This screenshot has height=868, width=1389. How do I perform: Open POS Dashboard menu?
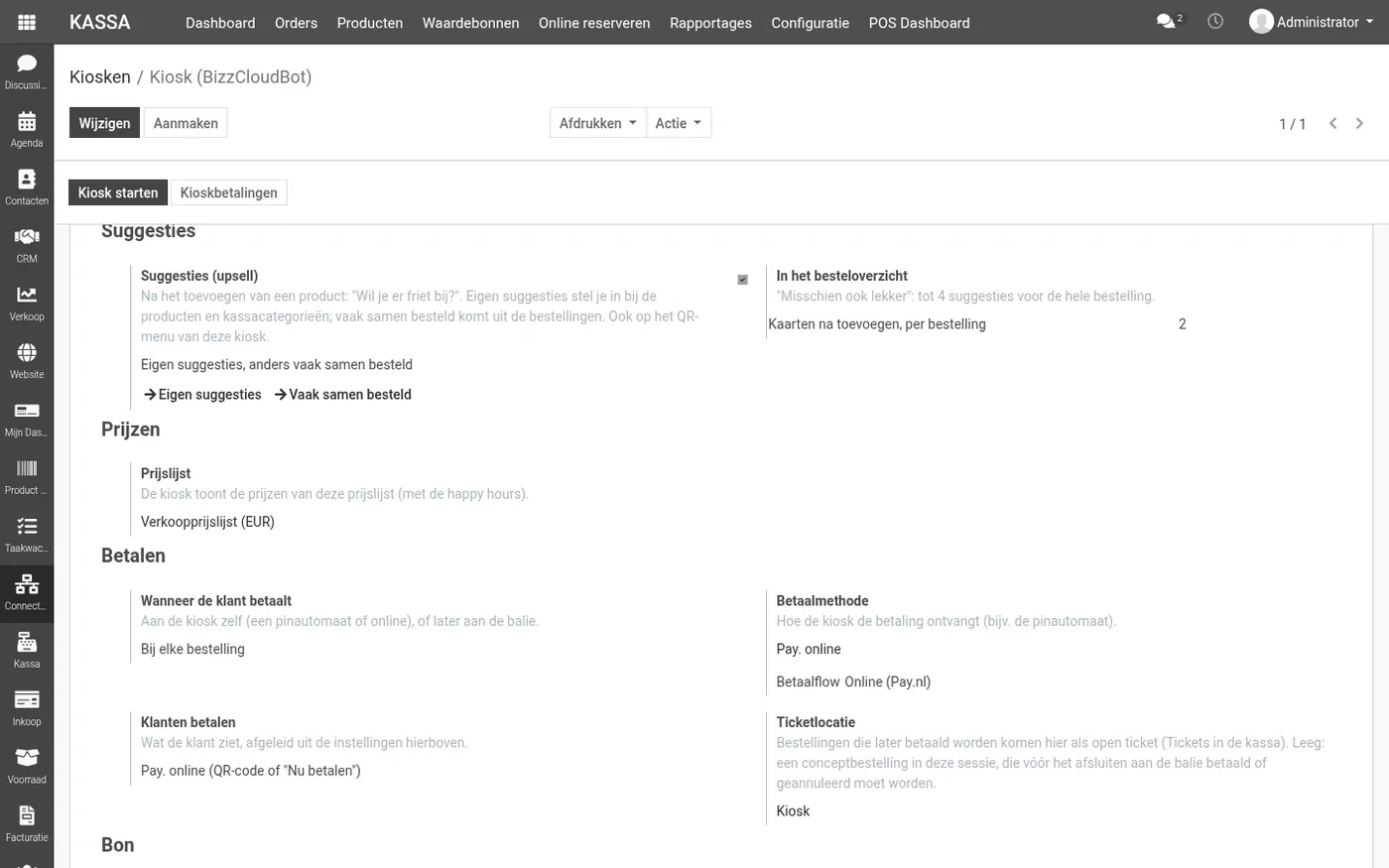[x=920, y=23]
